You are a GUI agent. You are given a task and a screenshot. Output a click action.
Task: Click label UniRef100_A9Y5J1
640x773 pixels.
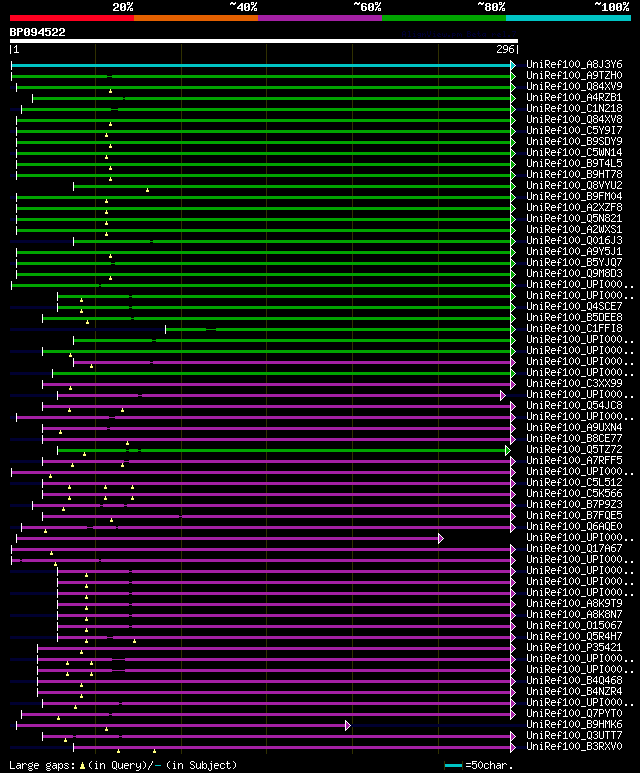click(574, 251)
